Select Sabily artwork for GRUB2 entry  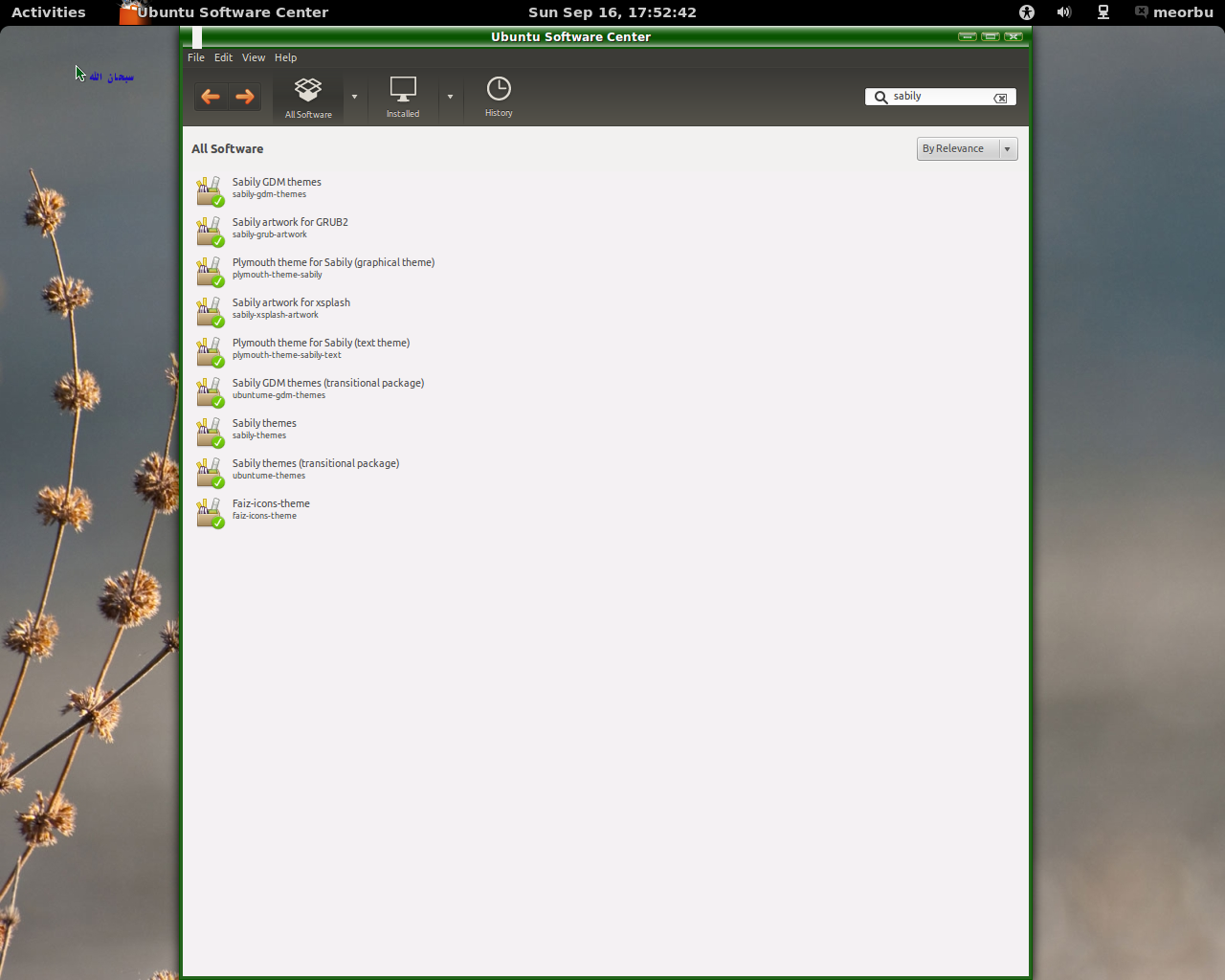click(x=604, y=231)
